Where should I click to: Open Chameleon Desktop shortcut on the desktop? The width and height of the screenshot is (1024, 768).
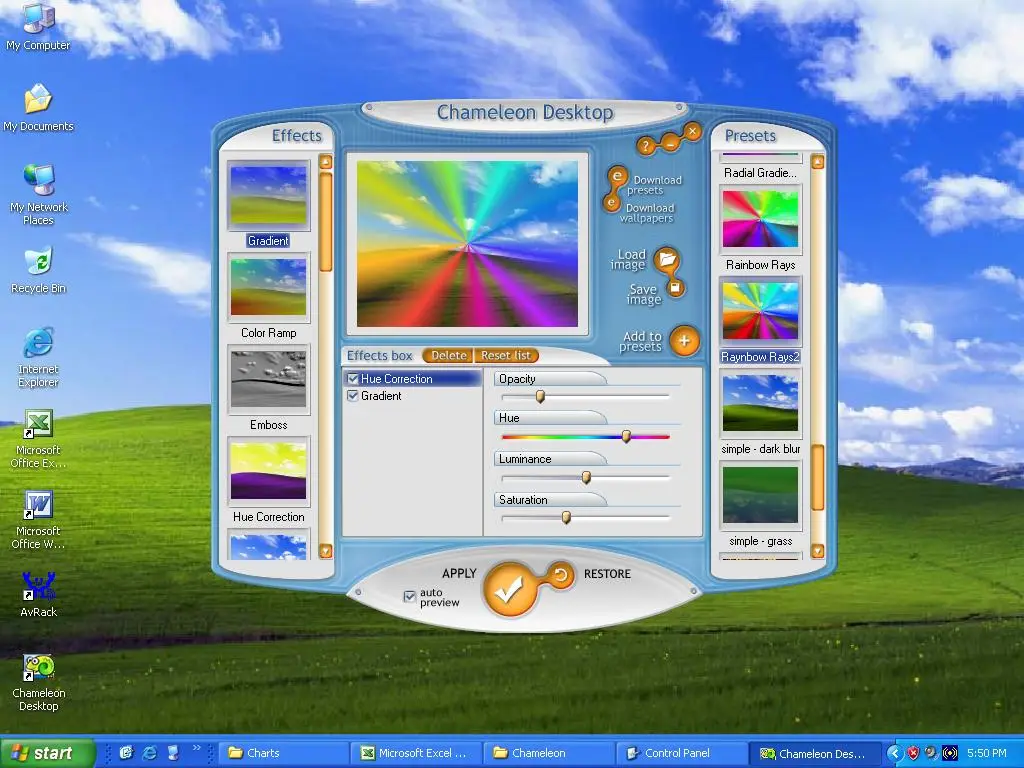(38, 682)
